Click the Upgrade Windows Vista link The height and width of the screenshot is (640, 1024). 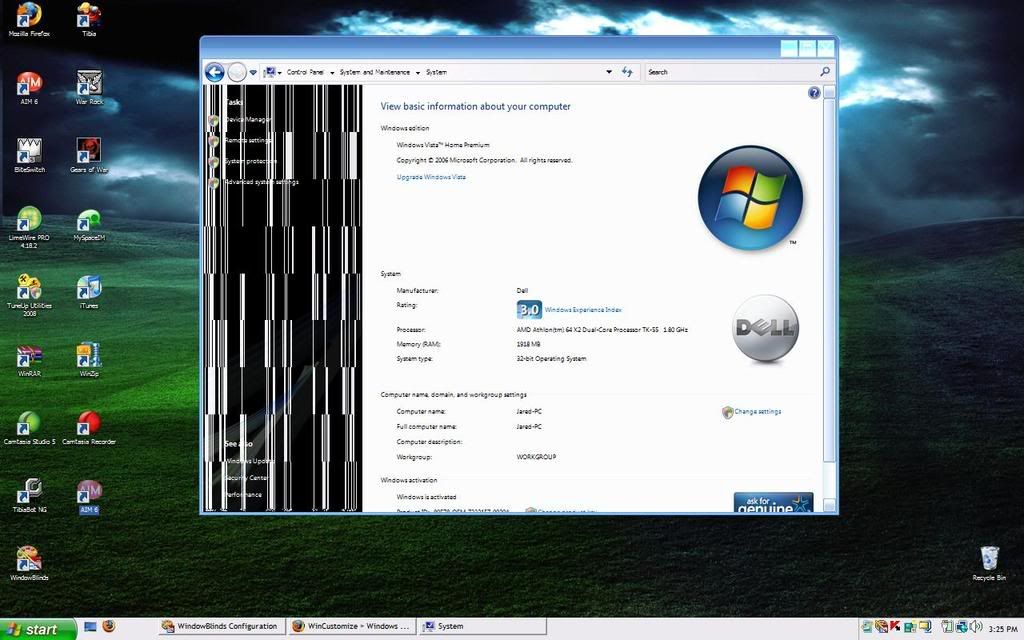click(431, 177)
